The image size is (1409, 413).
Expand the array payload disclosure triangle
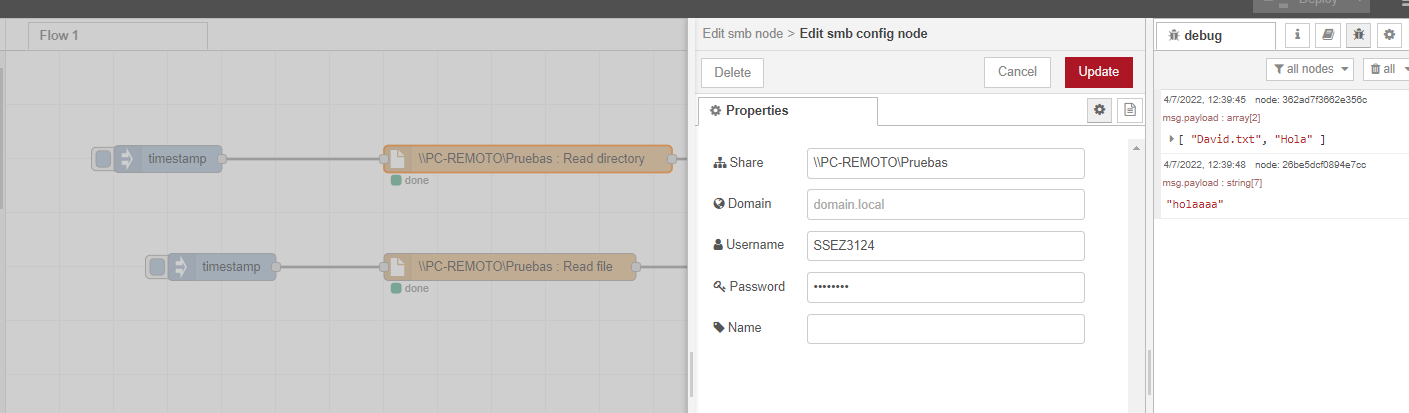pos(1172,139)
